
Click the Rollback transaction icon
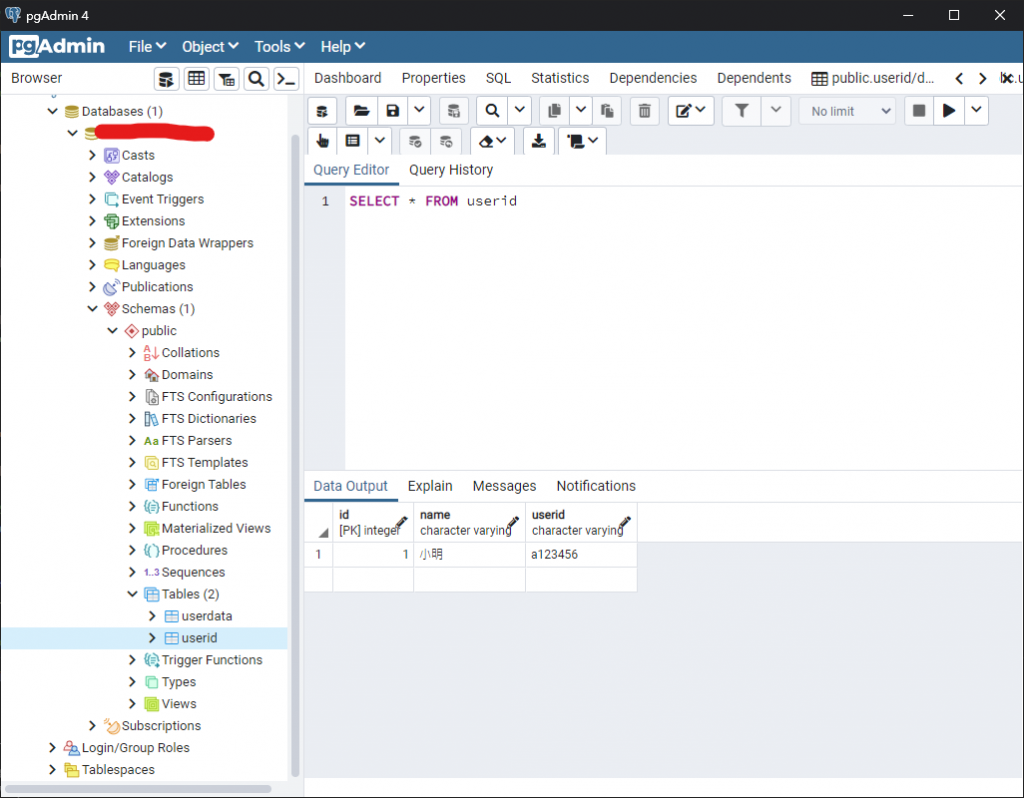coord(446,141)
